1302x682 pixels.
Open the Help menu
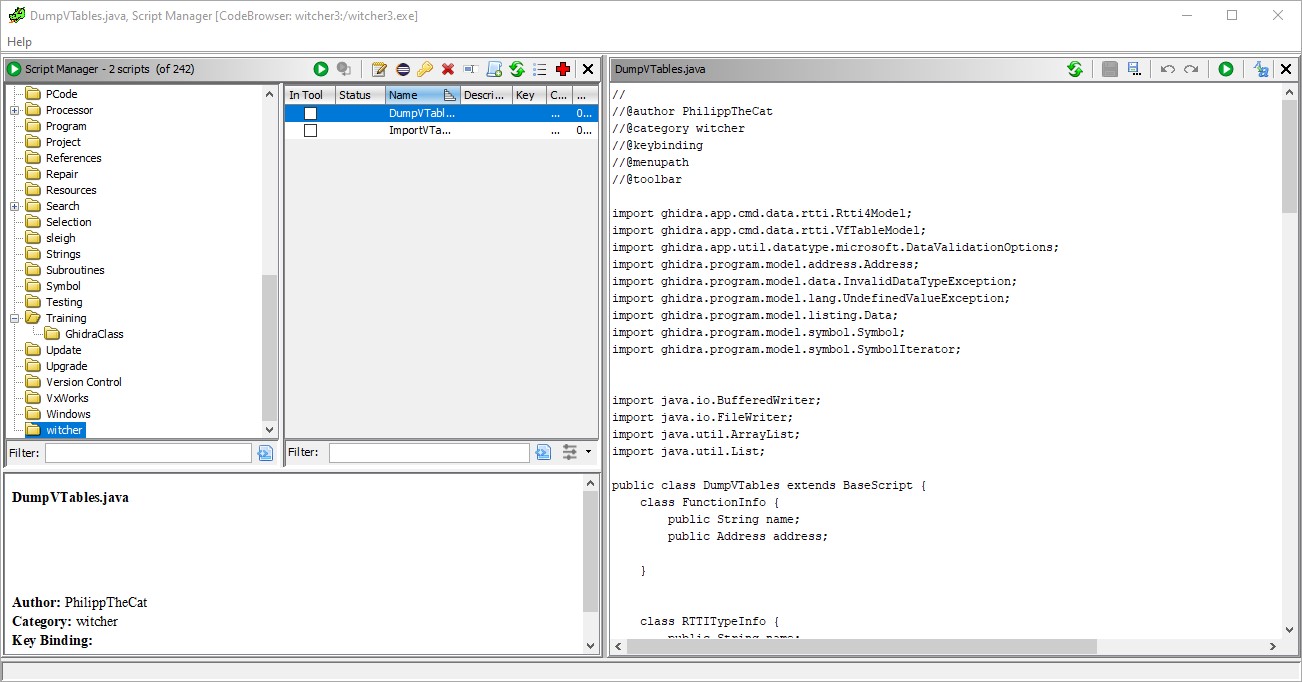tap(19, 41)
